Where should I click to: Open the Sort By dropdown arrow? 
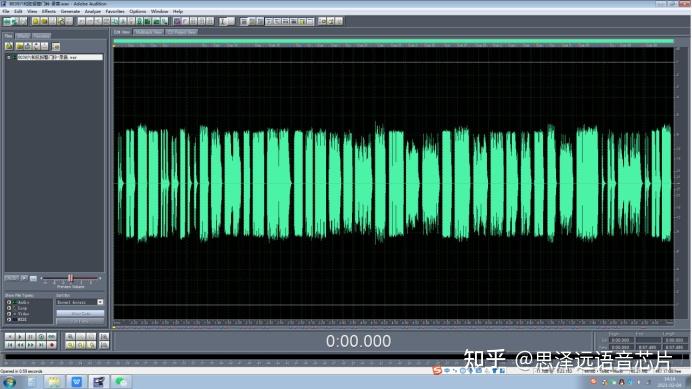tap(100, 302)
